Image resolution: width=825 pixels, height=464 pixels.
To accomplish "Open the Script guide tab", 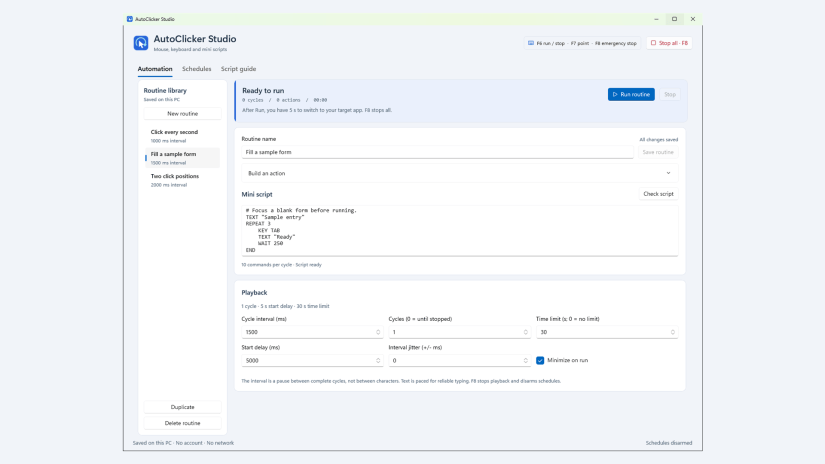I will click(238, 69).
